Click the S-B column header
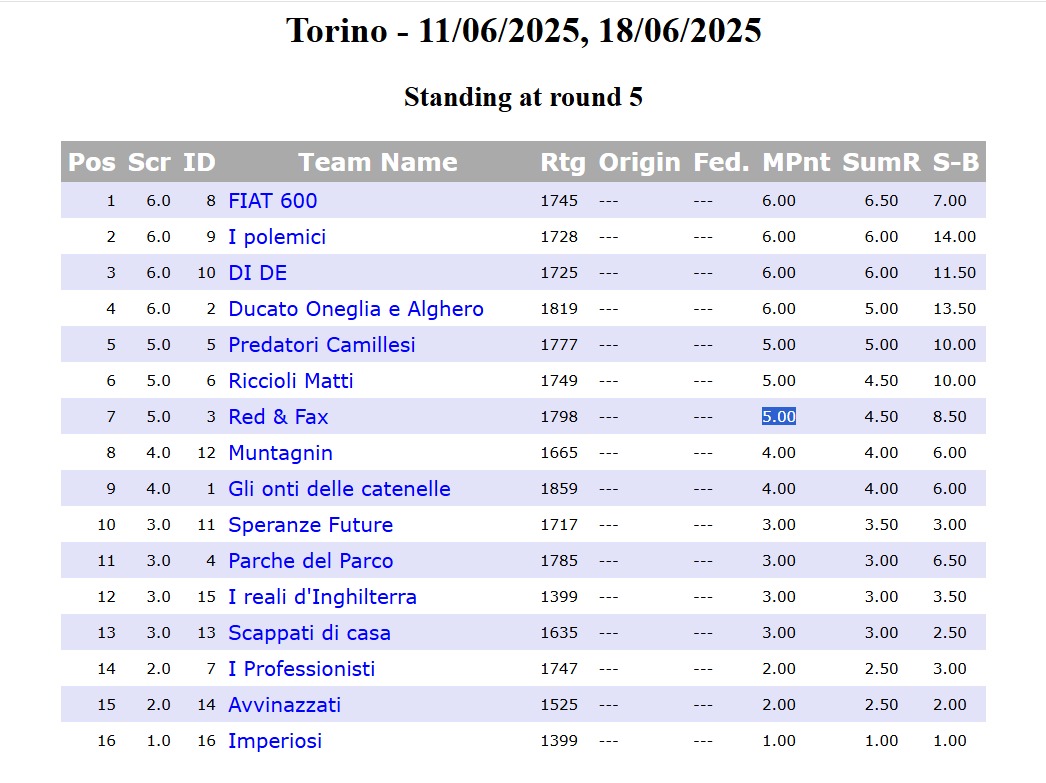The height and width of the screenshot is (783, 1046). pos(955,162)
